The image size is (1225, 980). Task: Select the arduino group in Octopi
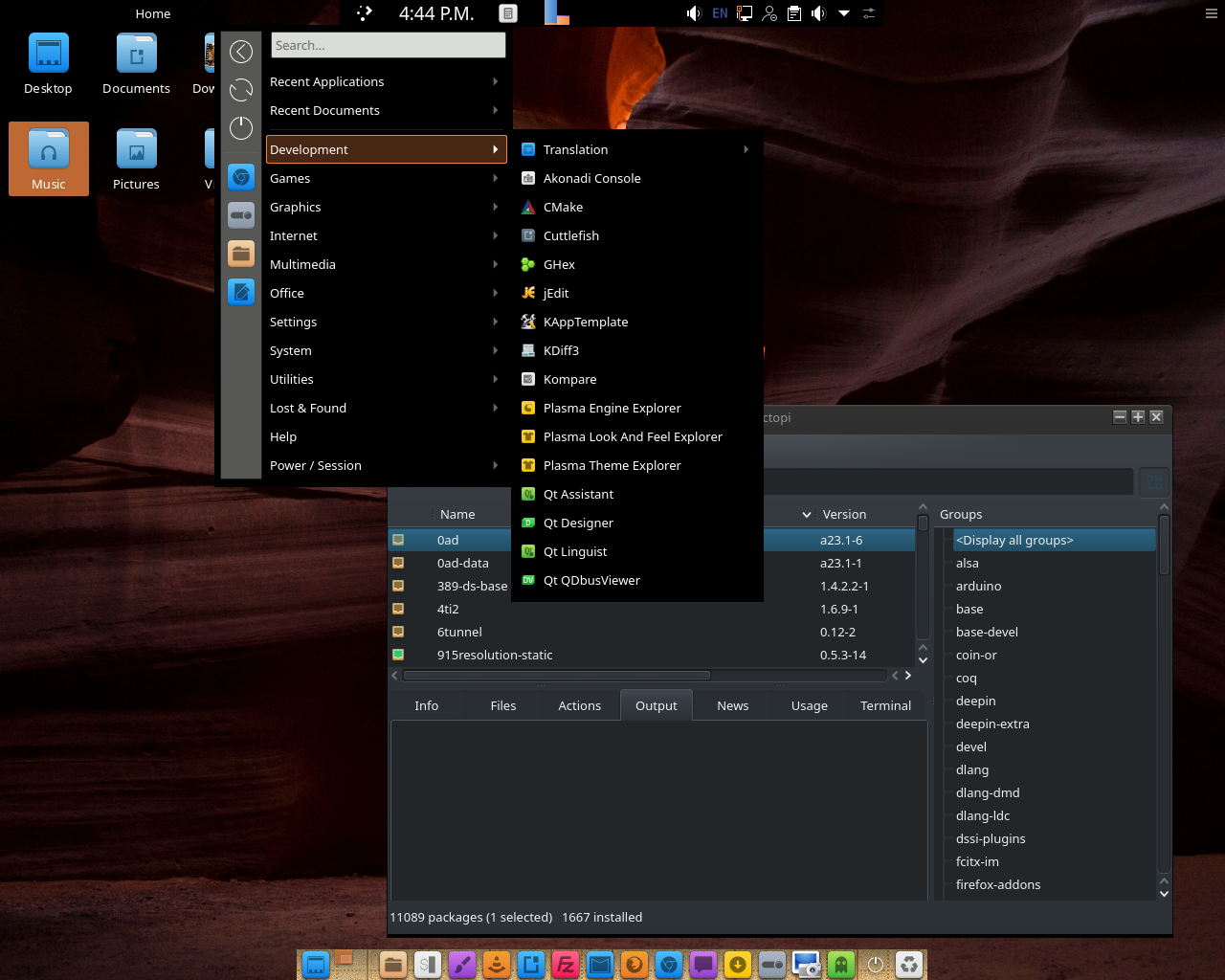coord(1055,586)
